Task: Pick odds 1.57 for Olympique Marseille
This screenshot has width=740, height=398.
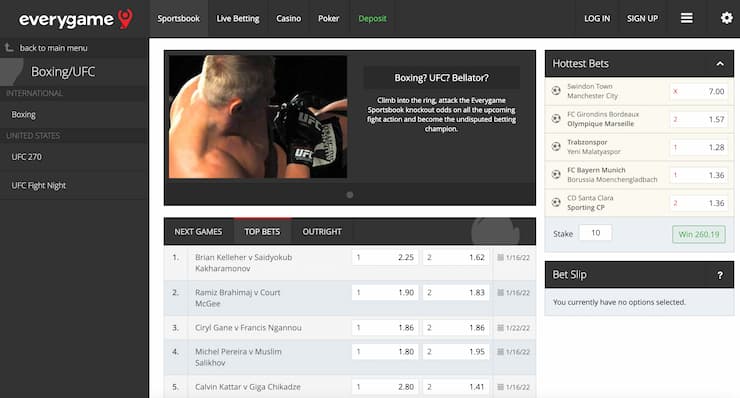Action: [x=699, y=119]
